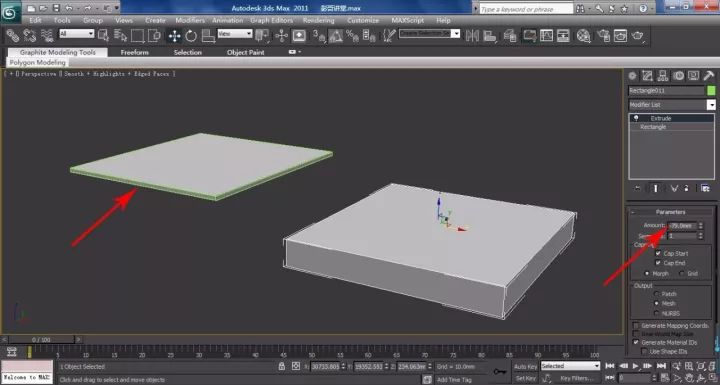720x385 pixels.
Task: Open the Modifiers menu
Action: click(190, 20)
